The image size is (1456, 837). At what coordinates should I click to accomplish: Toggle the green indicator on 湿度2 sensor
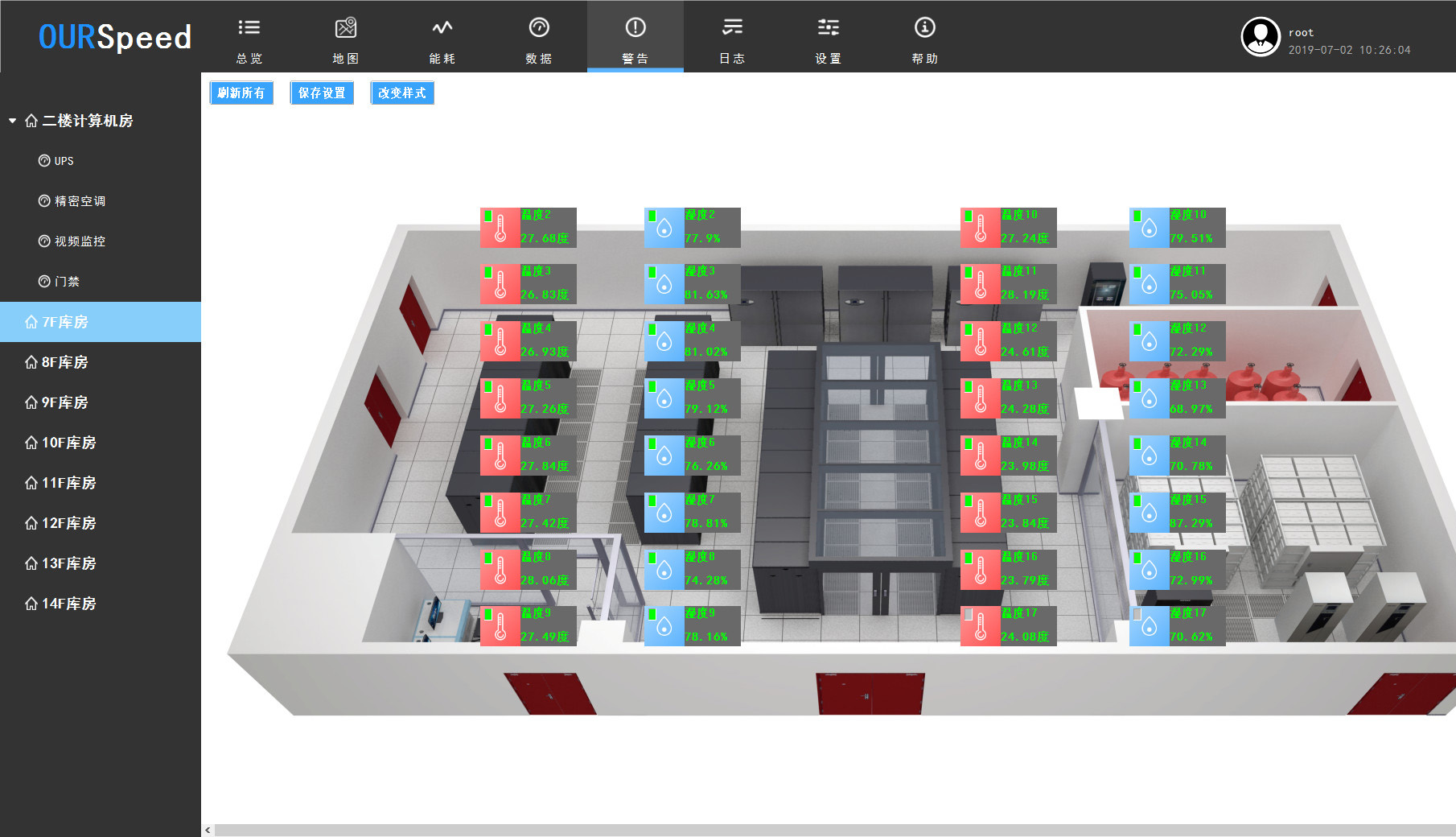pyautogui.click(x=652, y=216)
